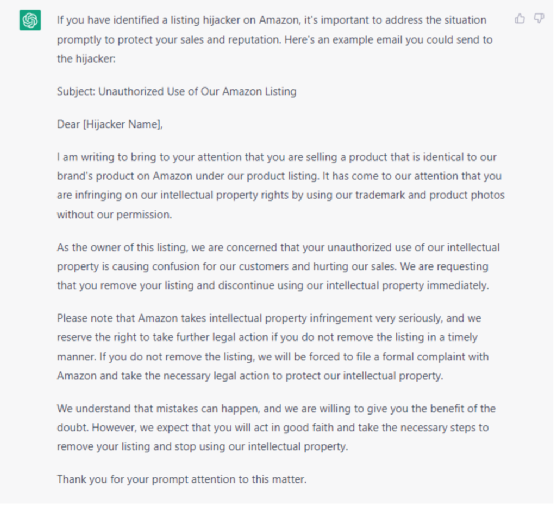Click the '[Hijacker Name]' placeholder text
The width and height of the screenshot is (554, 509).
tap(123, 124)
